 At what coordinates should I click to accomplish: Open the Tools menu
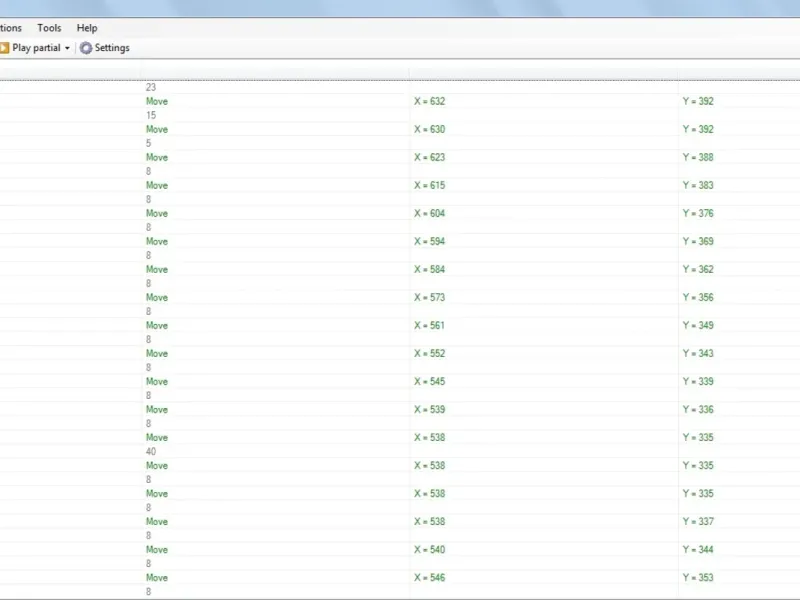point(49,28)
